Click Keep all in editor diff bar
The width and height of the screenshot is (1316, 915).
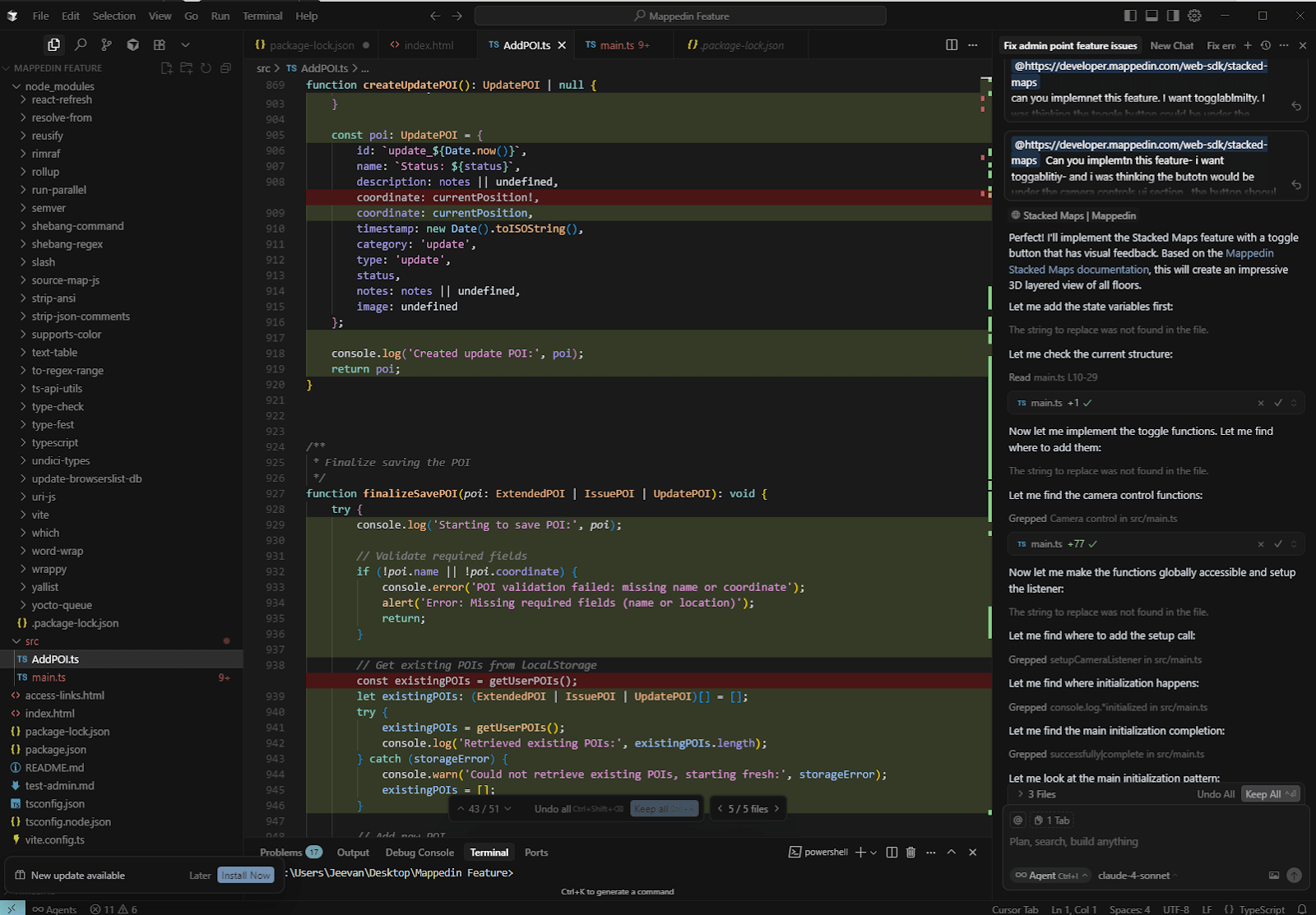[x=665, y=809]
